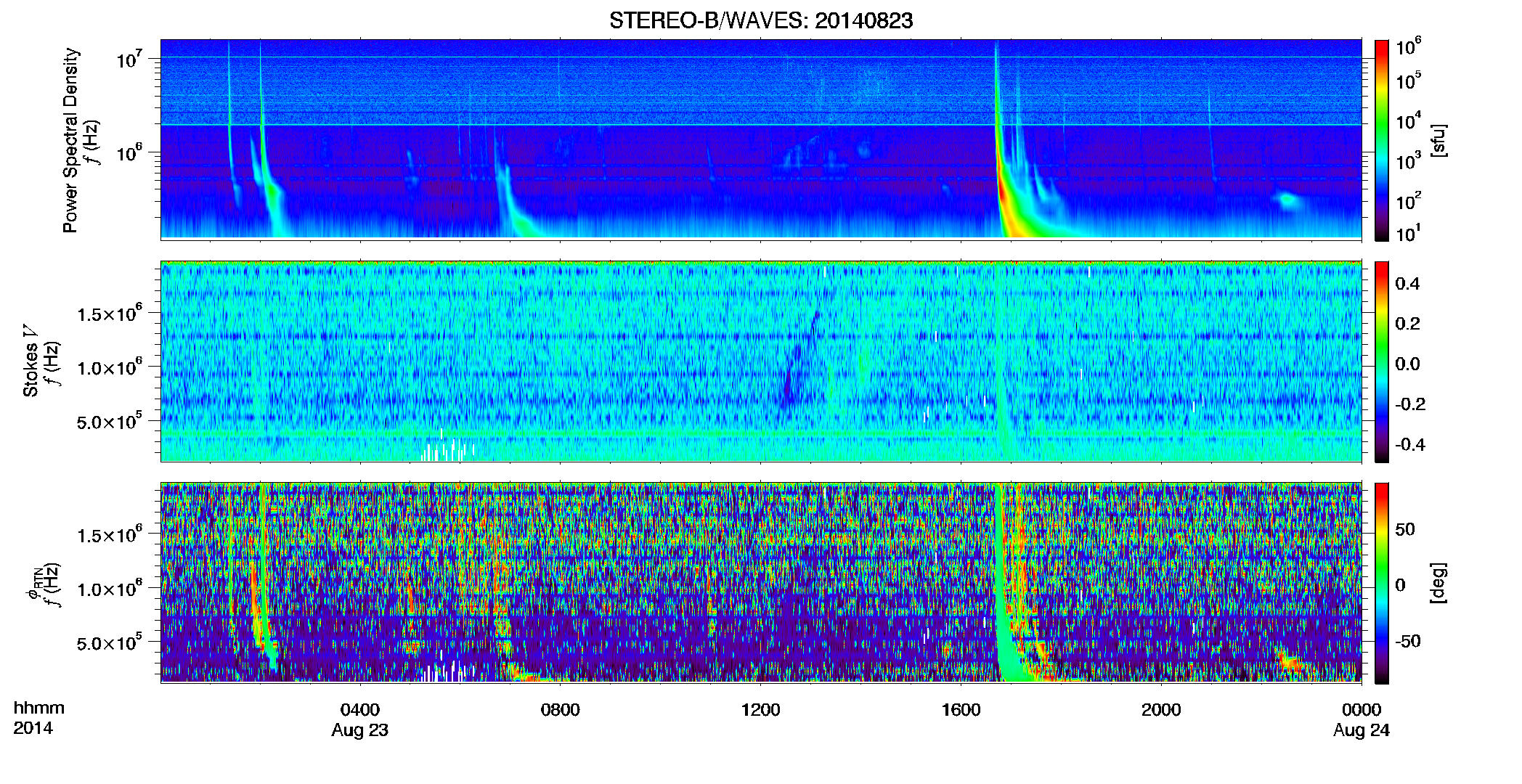This screenshot has height=784, width=1522.
Task: Click the Stokes V axis label
Action: click(30, 360)
